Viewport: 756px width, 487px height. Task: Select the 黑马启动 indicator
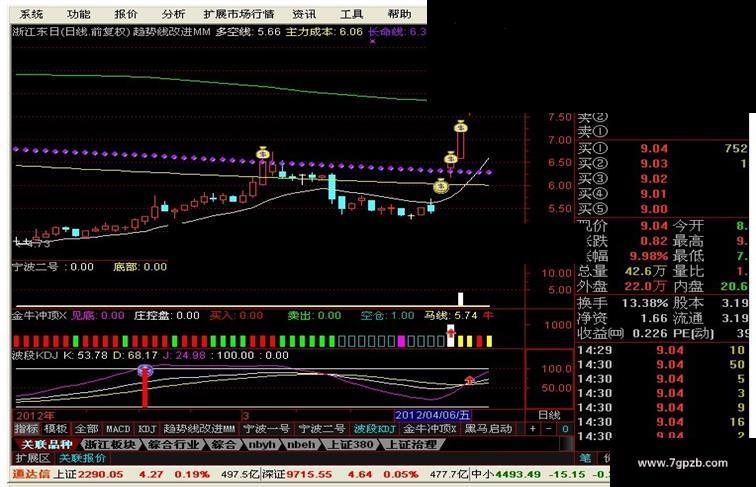click(488, 429)
